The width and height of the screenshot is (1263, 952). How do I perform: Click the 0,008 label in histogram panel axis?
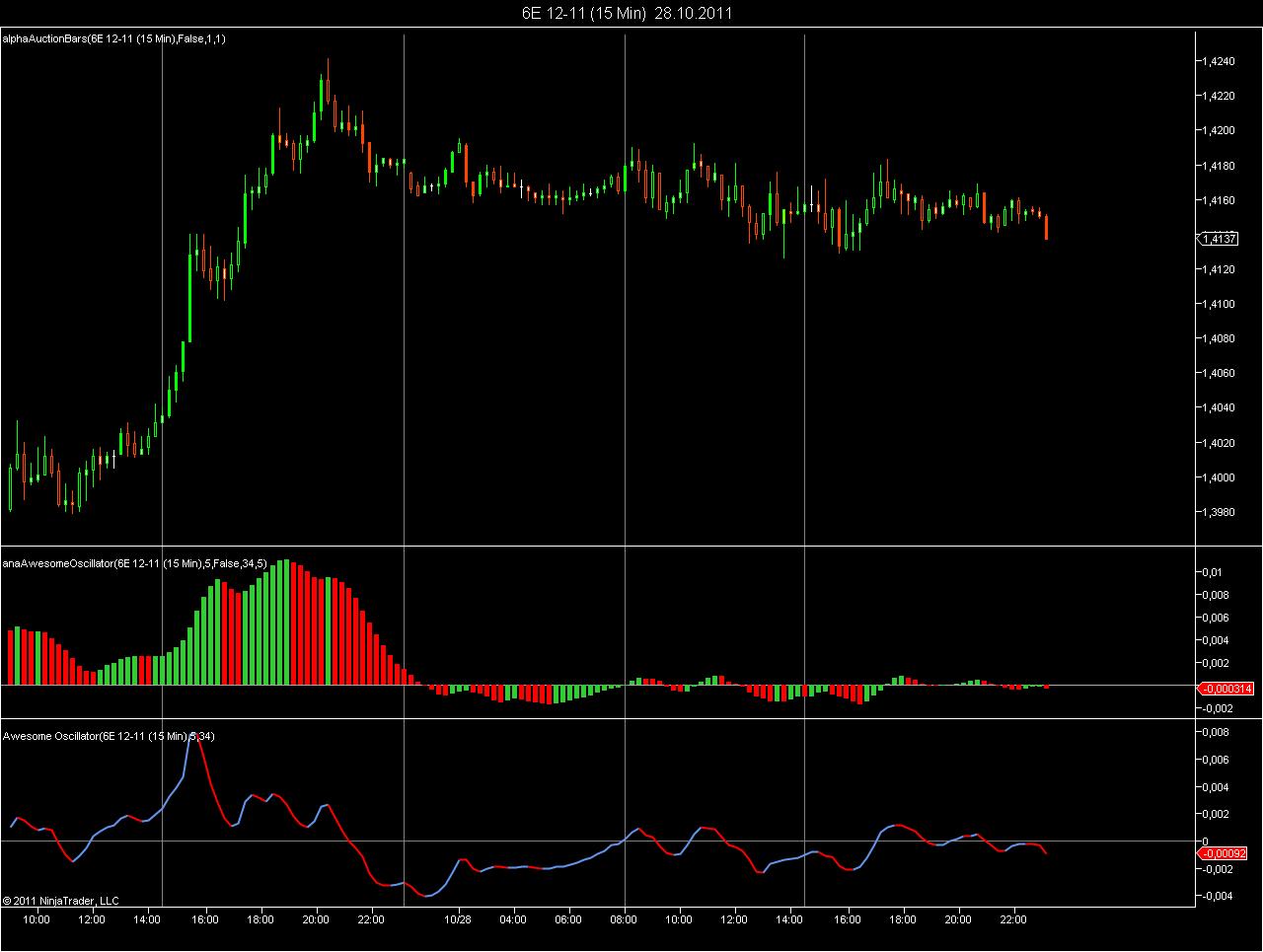pyautogui.click(x=1216, y=595)
